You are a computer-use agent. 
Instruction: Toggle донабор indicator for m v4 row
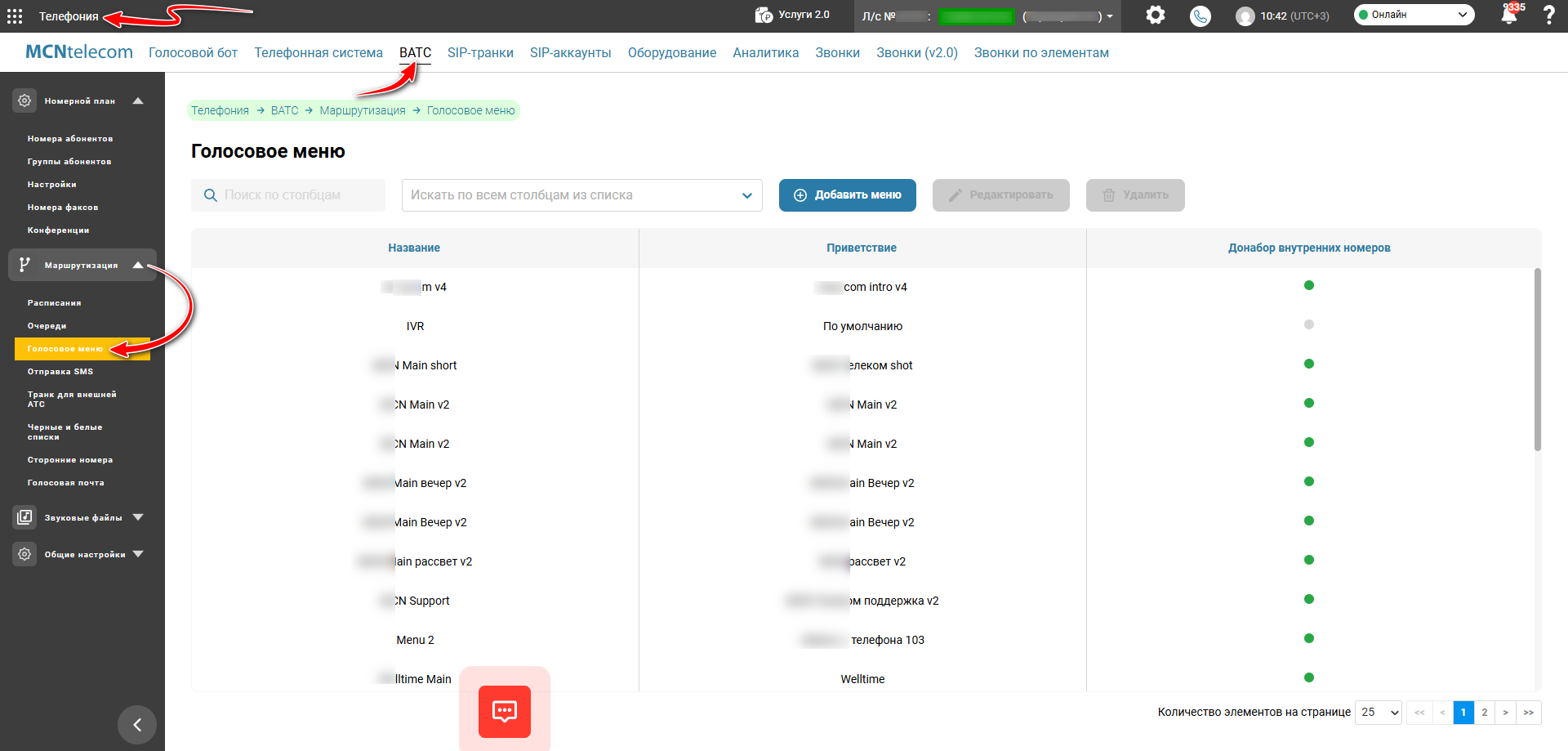click(1309, 285)
